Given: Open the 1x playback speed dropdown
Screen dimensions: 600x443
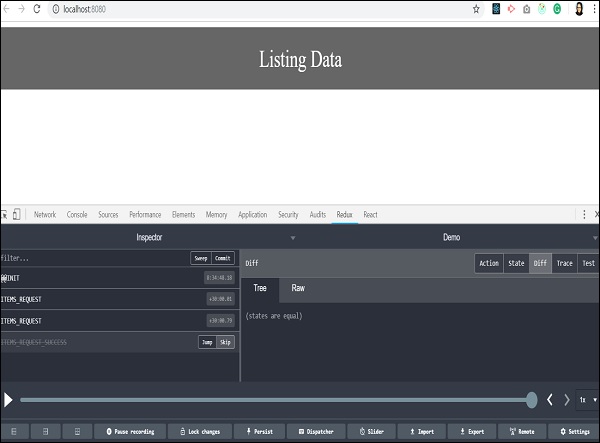Looking at the screenshot, I should pyautogui.click(x=587, y=400).
